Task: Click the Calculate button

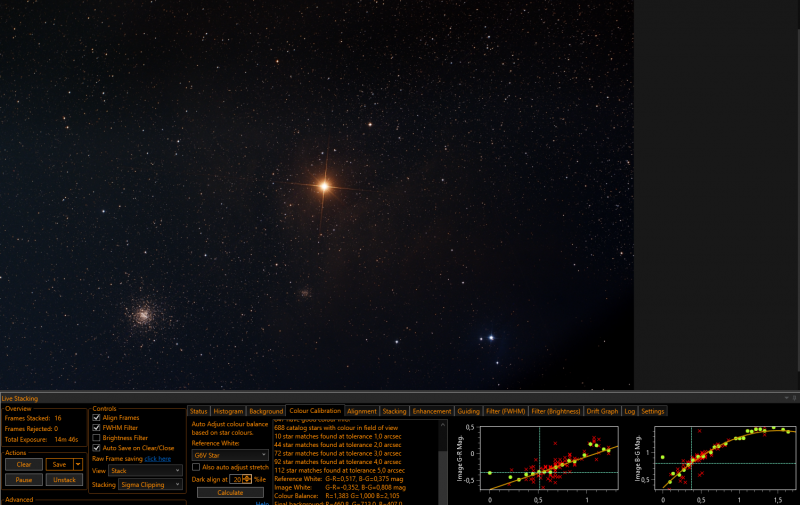Action: [x=230, y=493]
